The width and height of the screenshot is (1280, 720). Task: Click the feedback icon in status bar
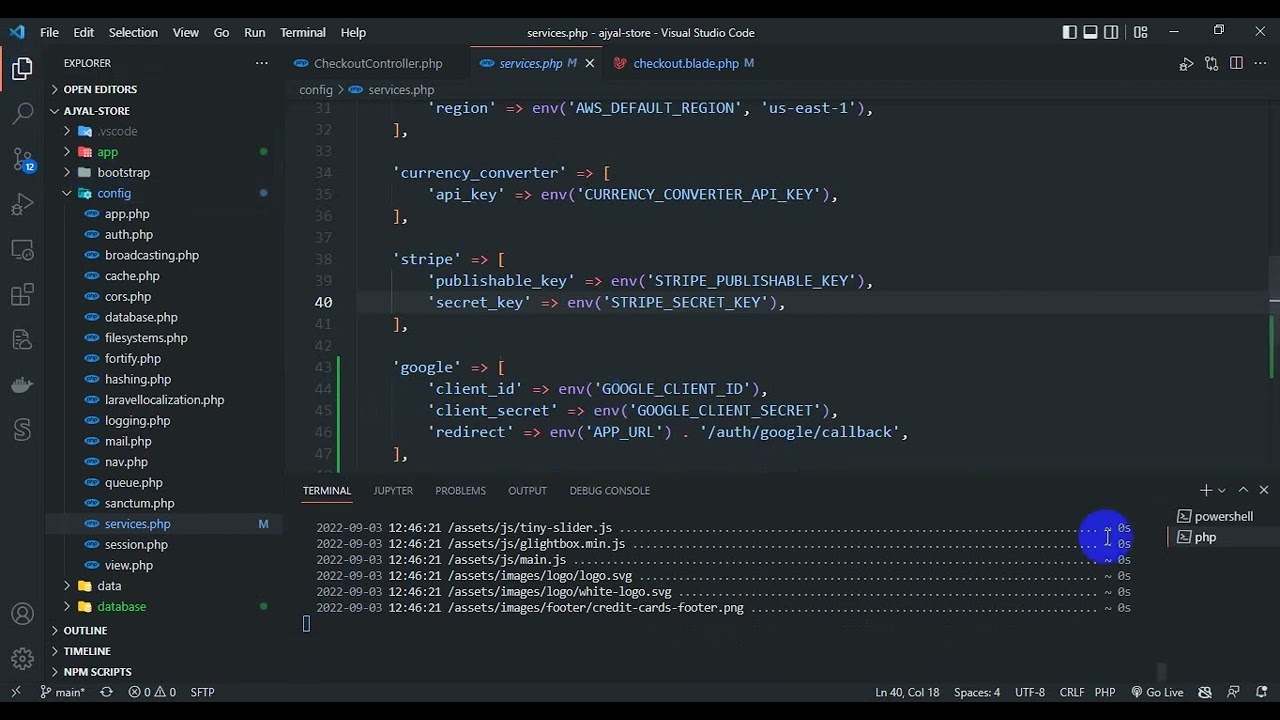(x=1234, y=692)
